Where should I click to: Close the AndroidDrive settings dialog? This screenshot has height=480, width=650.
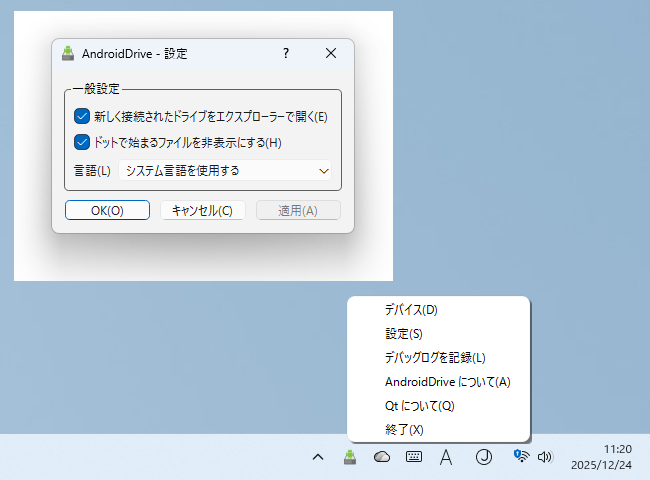(x=331, y=53)
